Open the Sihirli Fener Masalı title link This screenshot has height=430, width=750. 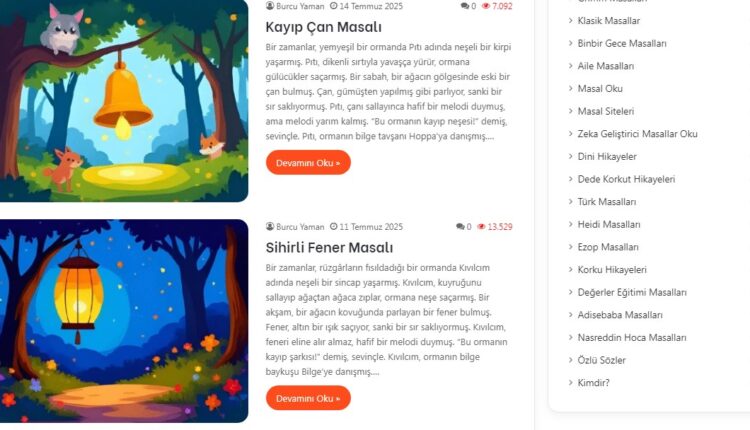329,247
